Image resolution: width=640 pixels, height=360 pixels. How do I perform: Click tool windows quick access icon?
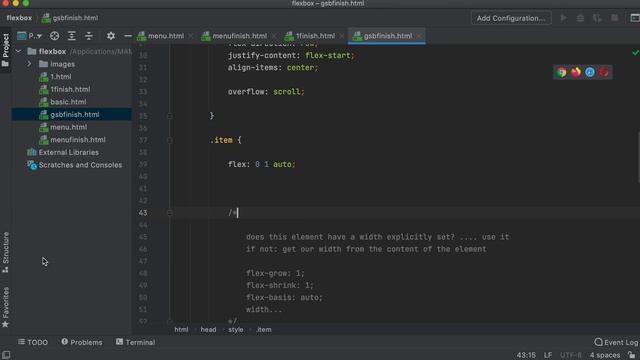tap(6, 355)
